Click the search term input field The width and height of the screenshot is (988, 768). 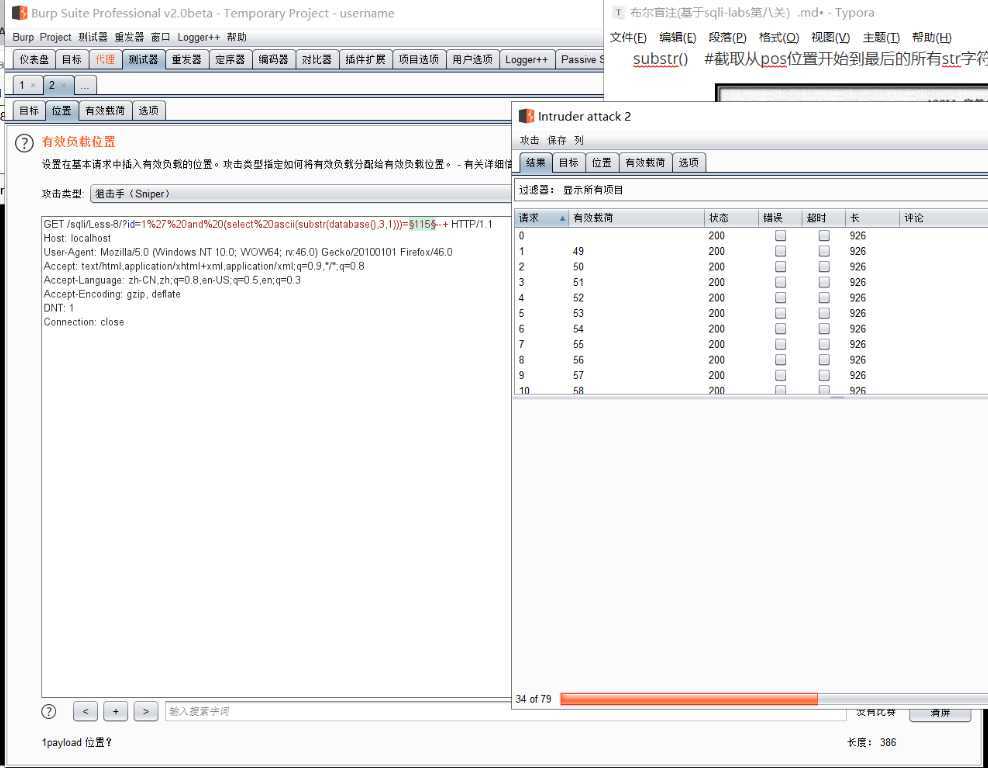coord(505,711)
